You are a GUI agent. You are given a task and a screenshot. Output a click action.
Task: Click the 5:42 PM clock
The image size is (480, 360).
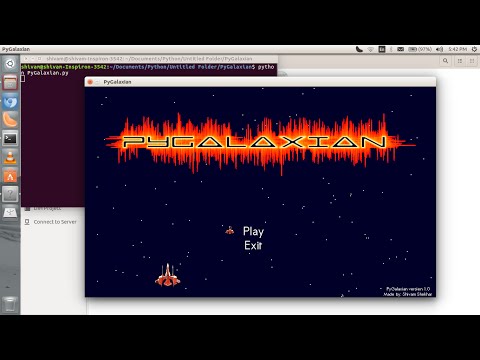(x=457, y=49)
